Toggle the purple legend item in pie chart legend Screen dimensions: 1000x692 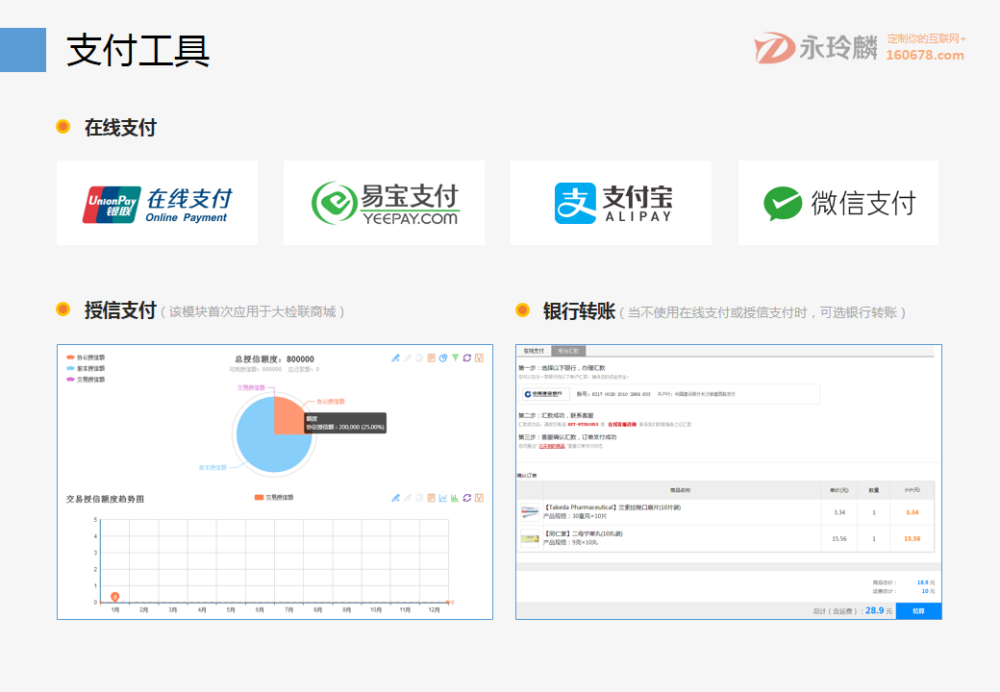click(x=86, y=379)
